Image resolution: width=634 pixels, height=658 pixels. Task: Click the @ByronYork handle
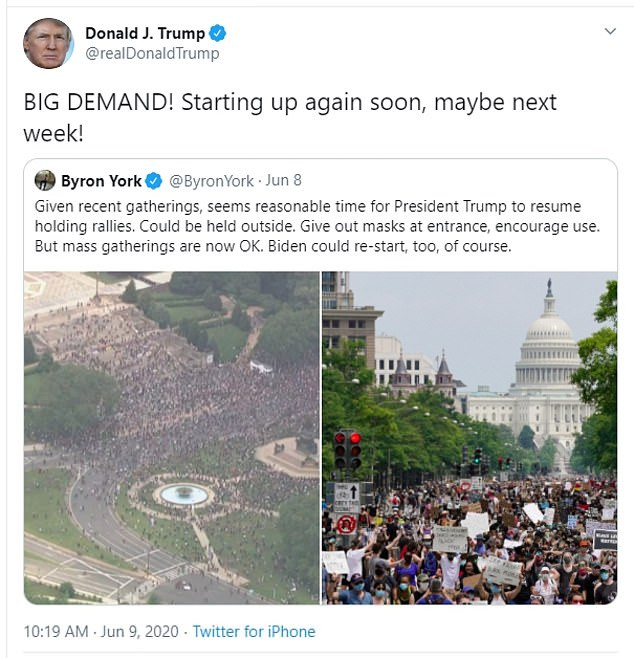(x=211, y=181)
